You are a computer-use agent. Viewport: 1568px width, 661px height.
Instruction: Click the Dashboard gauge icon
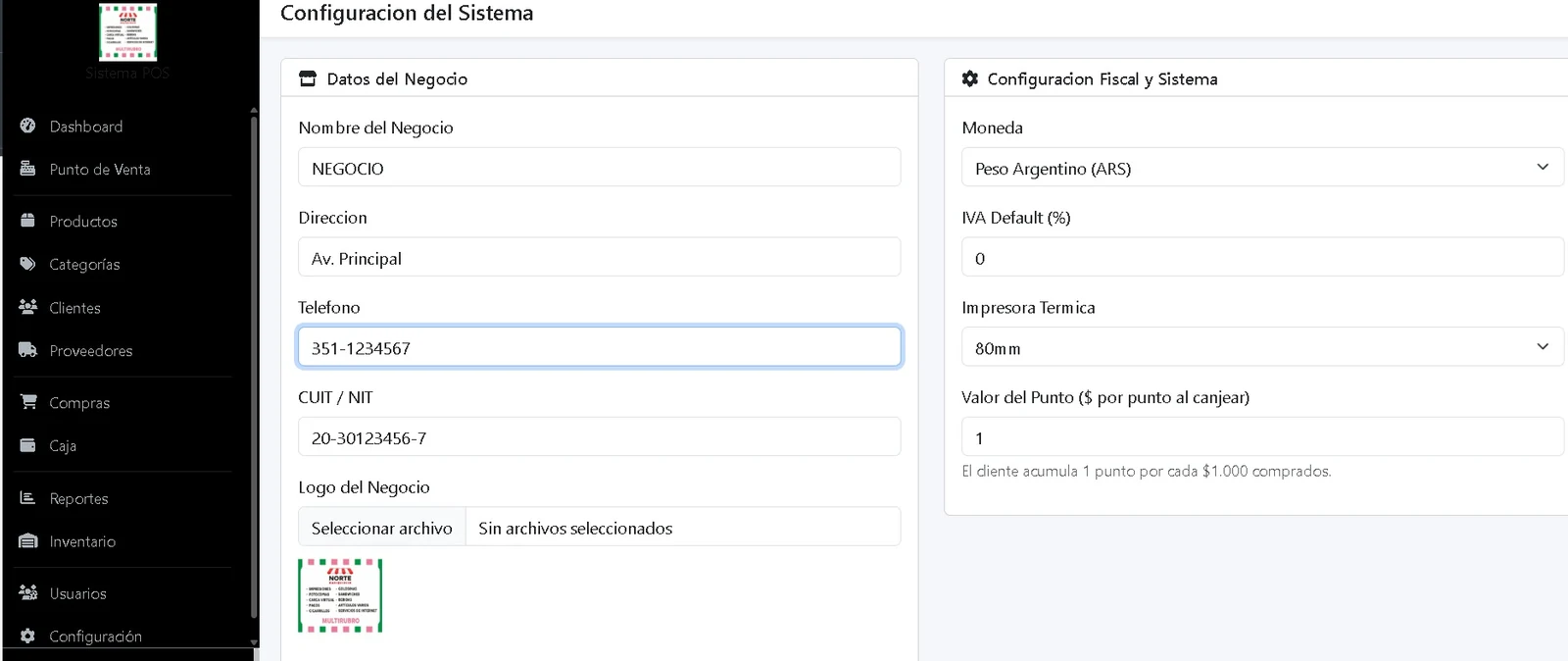(27, 126)
